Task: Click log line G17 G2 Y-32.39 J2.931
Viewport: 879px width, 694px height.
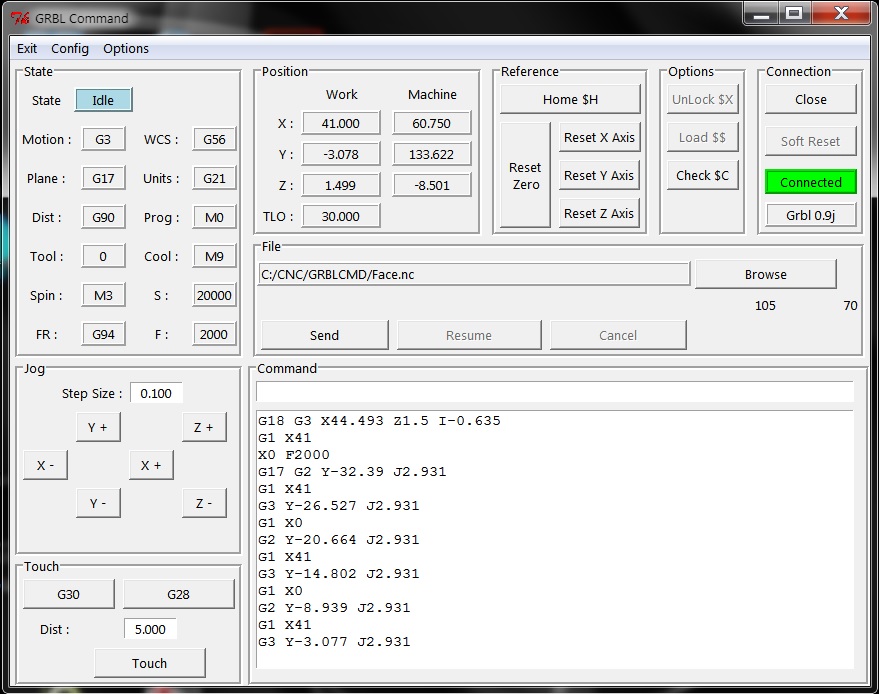Action: [352, 472]
